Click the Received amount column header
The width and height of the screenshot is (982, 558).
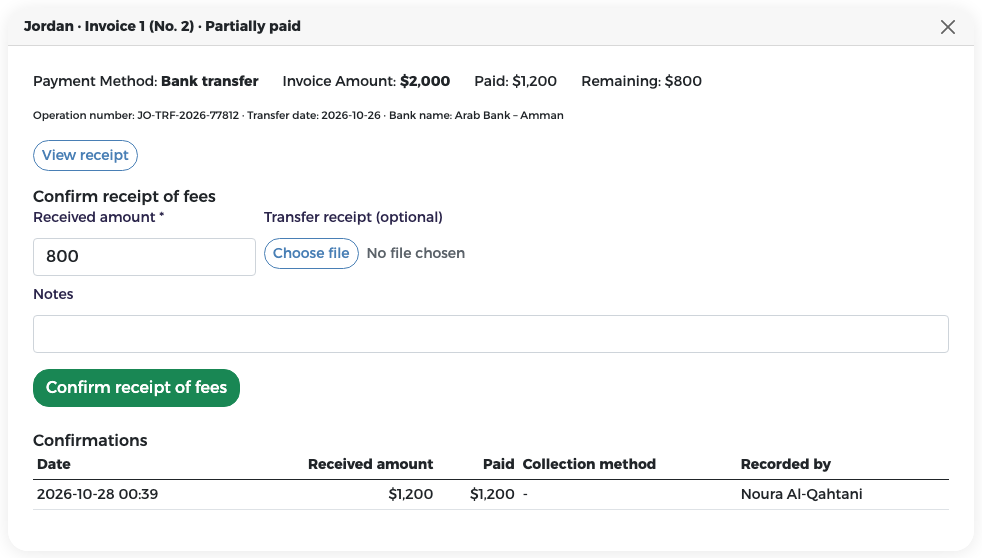[x=370, y=464]
